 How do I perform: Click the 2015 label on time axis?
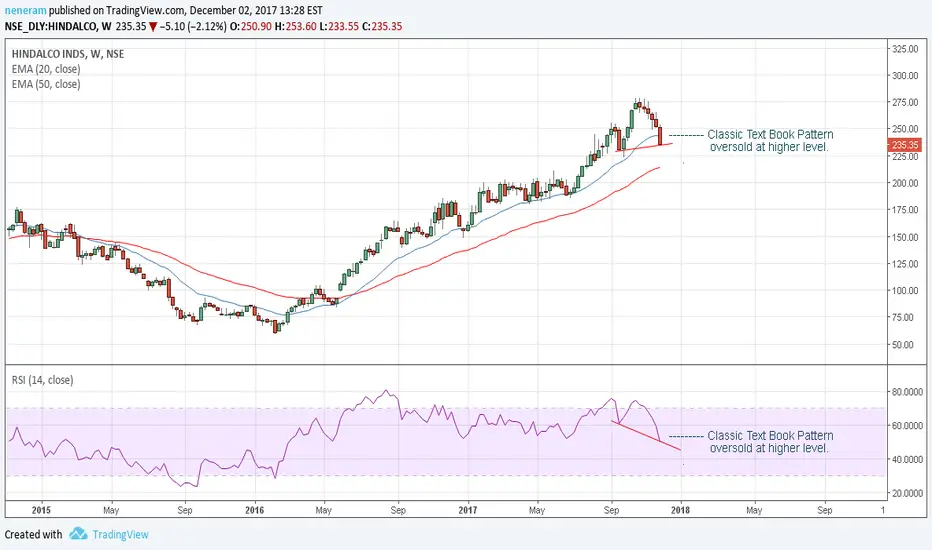click(41, 510)
